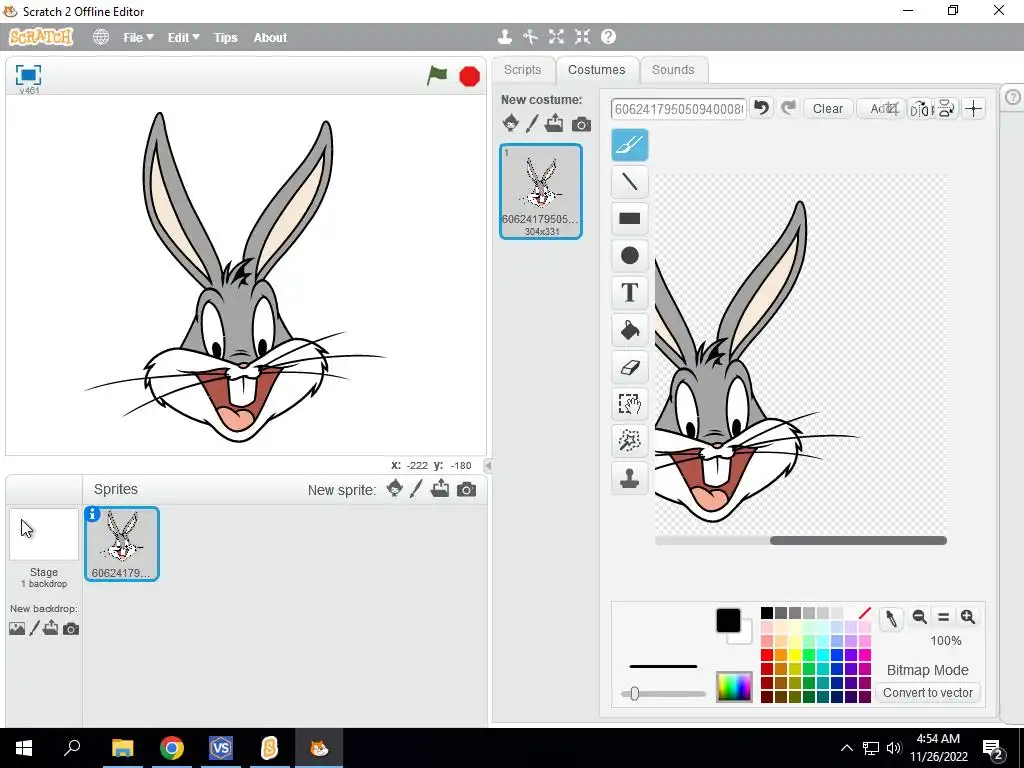Pick the Remove background magic wand tool
This screenshot has height=768, width=1024.
tap(630, 441)
